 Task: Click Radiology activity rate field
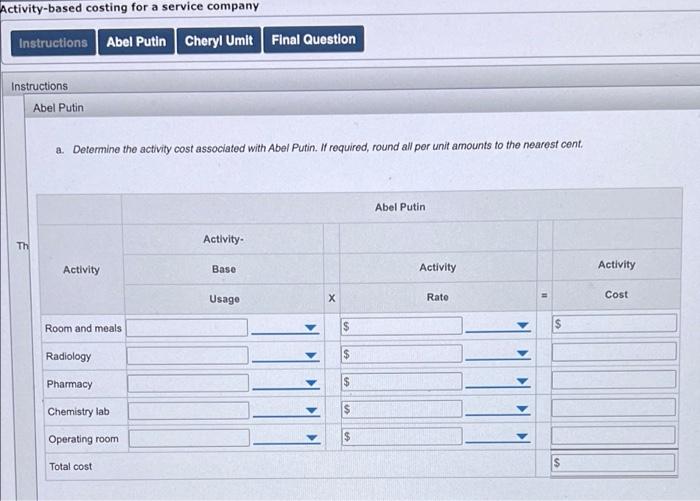click(x=401, y=354)
